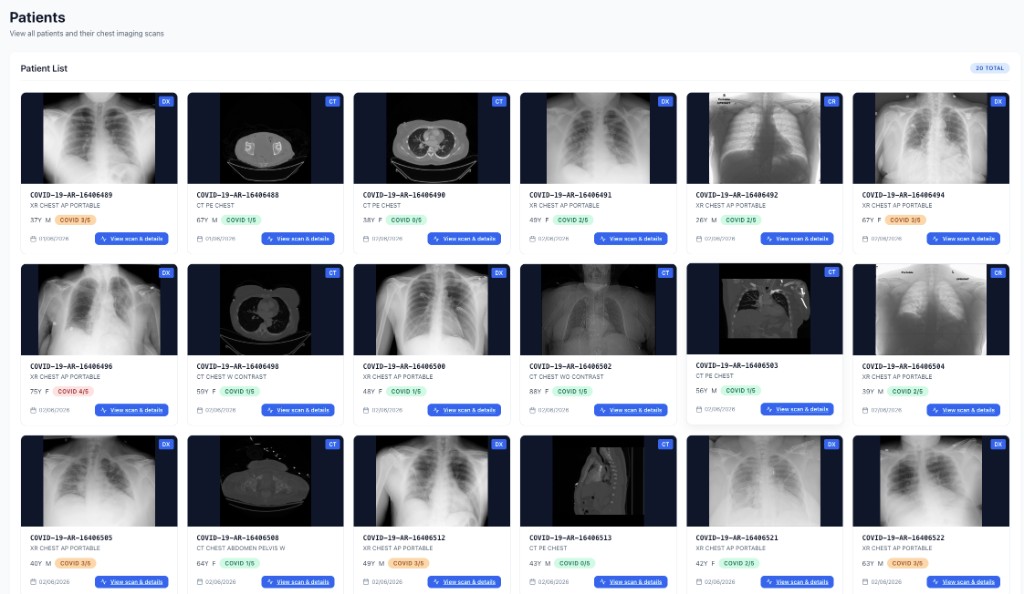Image resolution: width=1024 pixels, height=594 pixels.
Task: View scan & details for COVID-19-AR-16406498
Action: 298,410
